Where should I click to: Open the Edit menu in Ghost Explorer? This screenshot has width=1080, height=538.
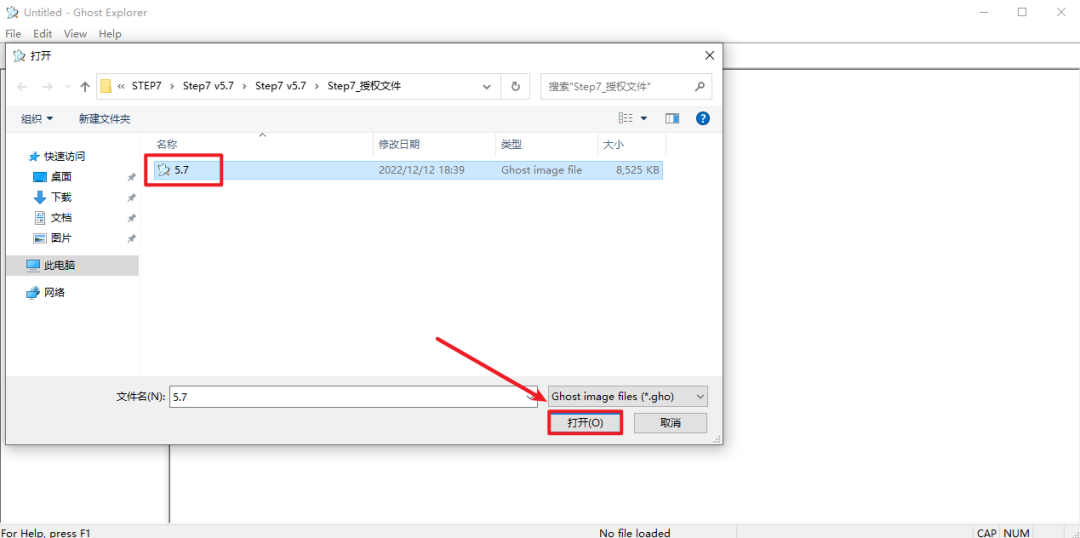pyautogui.click(x=43, y=34)
